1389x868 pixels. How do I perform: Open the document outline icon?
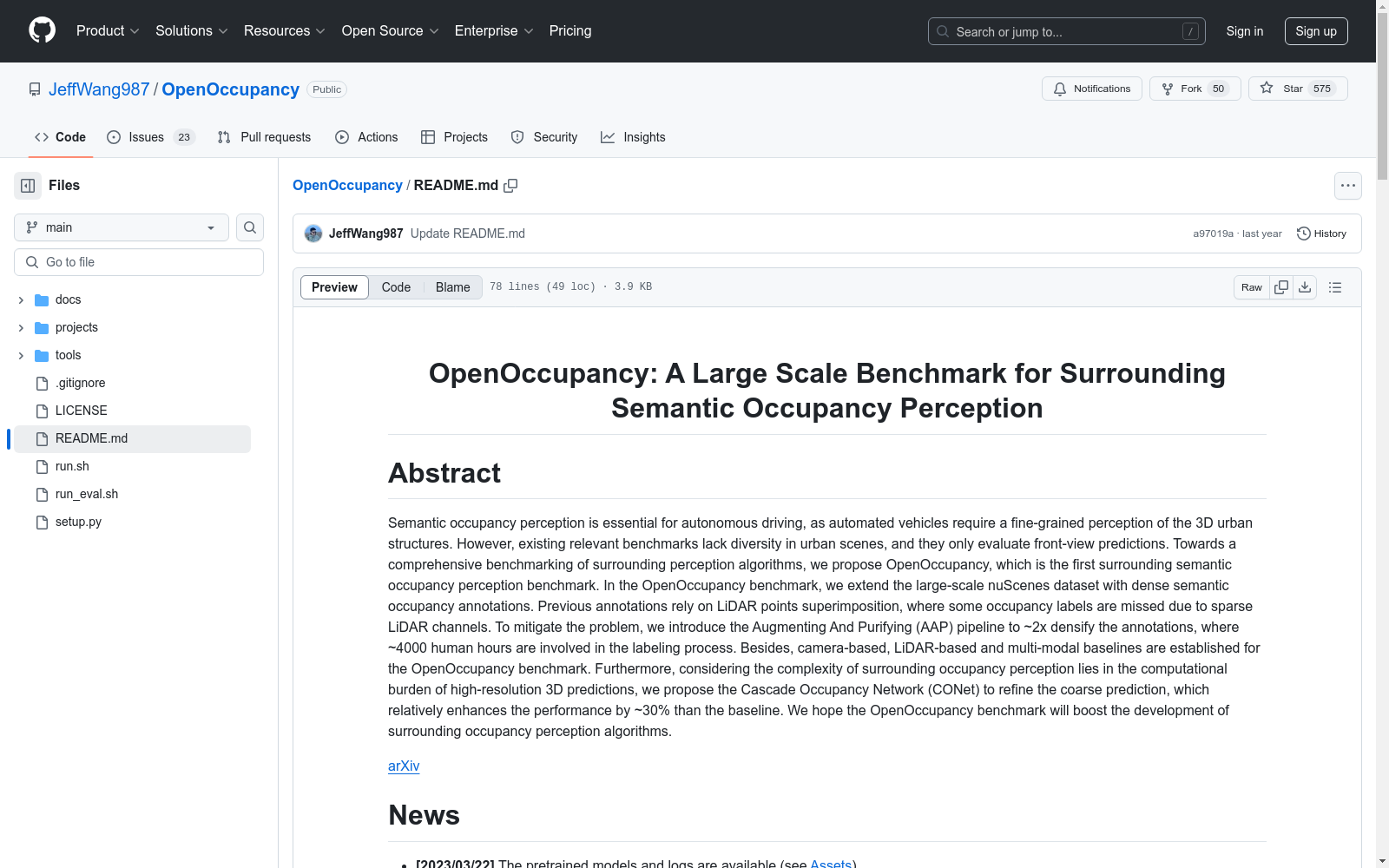[1335, 287]
